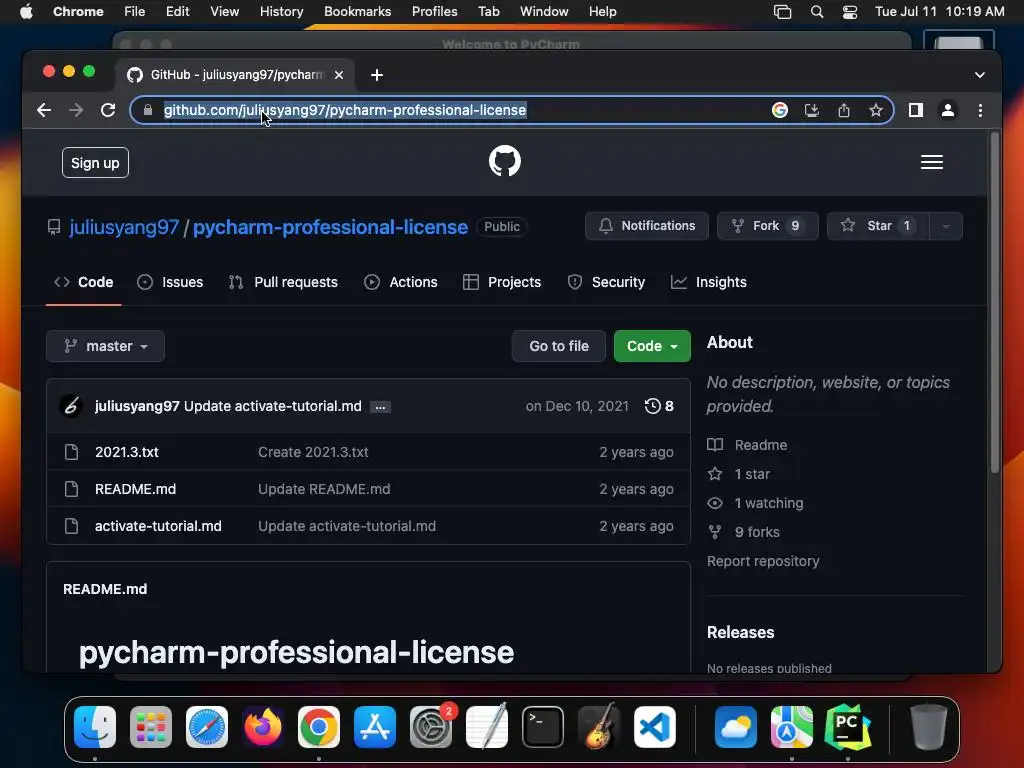This screenshot has width=1024, height=768.
Task: View site info padlock icon
Action: [148, 110]
